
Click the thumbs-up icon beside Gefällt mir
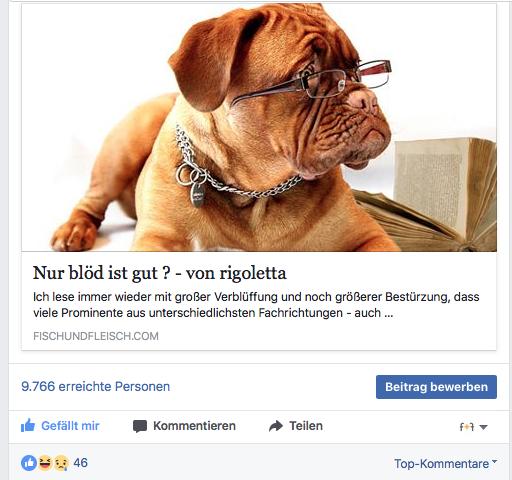pos(28,426)
